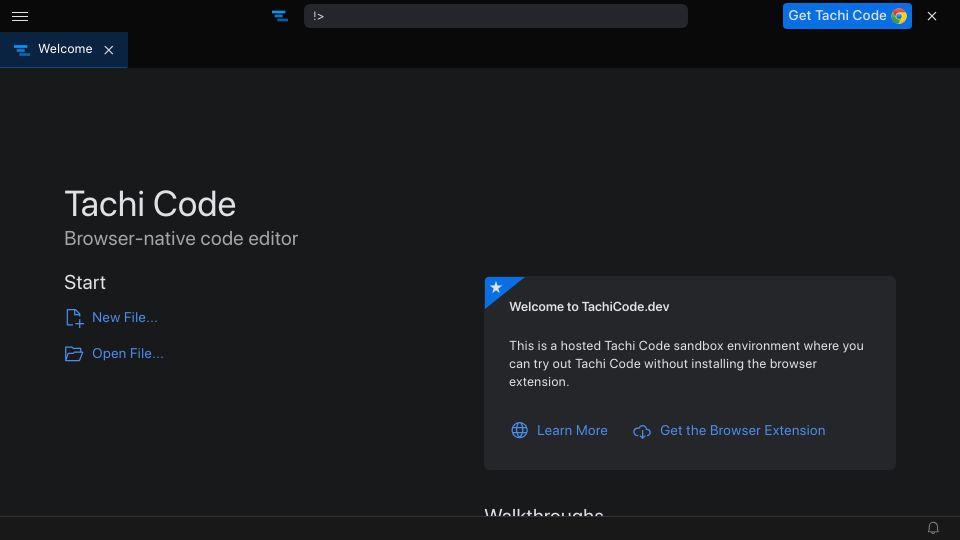Click the Tachi Code title text

(150, 204)
